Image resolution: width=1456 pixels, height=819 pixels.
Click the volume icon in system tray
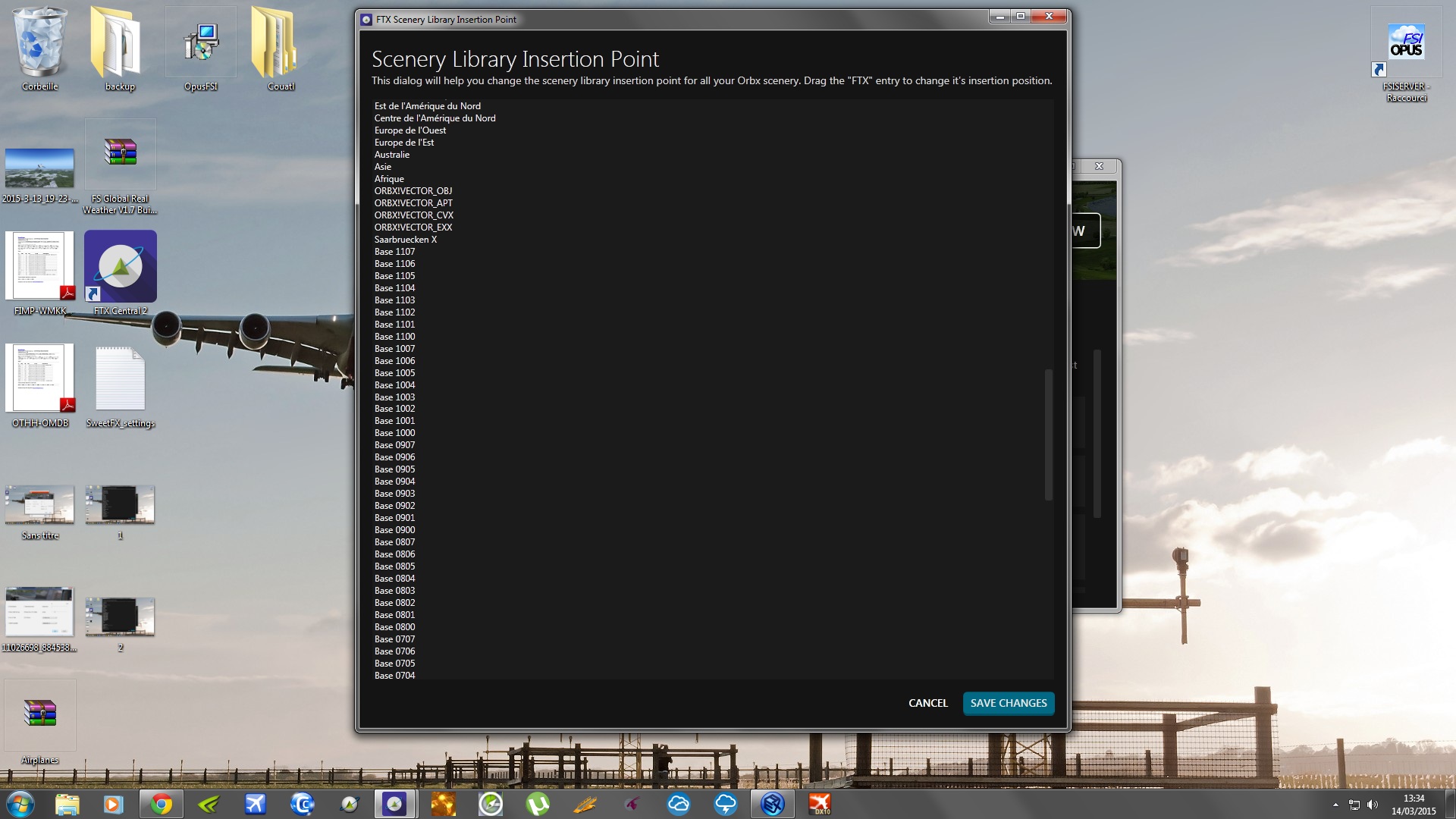pyautogui.click(x=1373, y=805)
